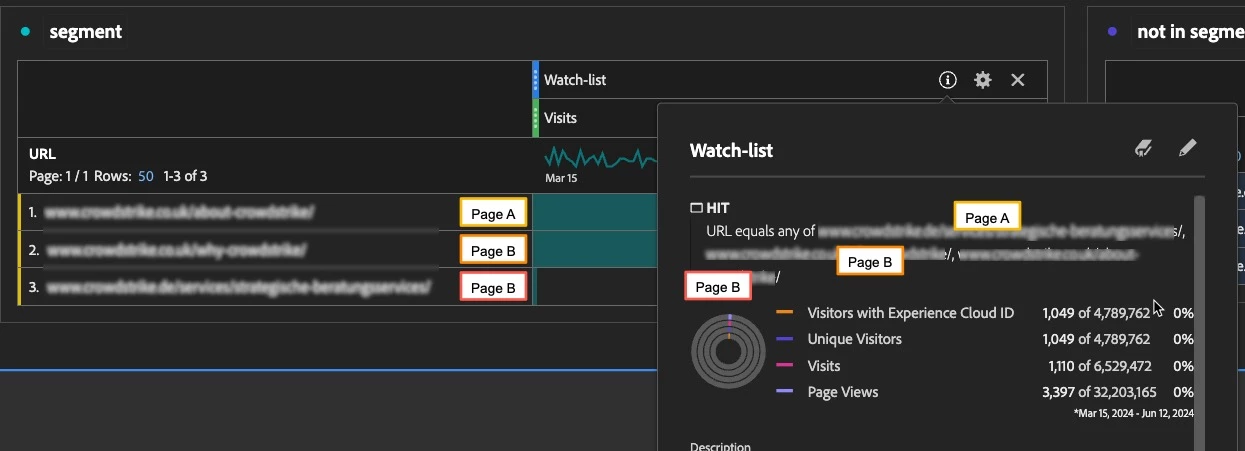Viewport: 1245px width, 451px height.
Task: Grab the green handle of Visits header
Action: pyautogui.click(x=535, y=118)
